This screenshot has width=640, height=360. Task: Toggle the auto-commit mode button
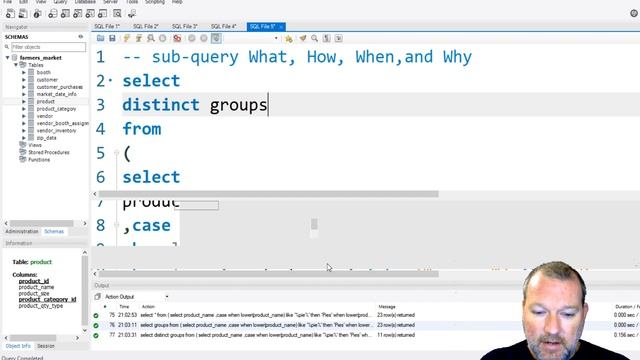(216, 38)
